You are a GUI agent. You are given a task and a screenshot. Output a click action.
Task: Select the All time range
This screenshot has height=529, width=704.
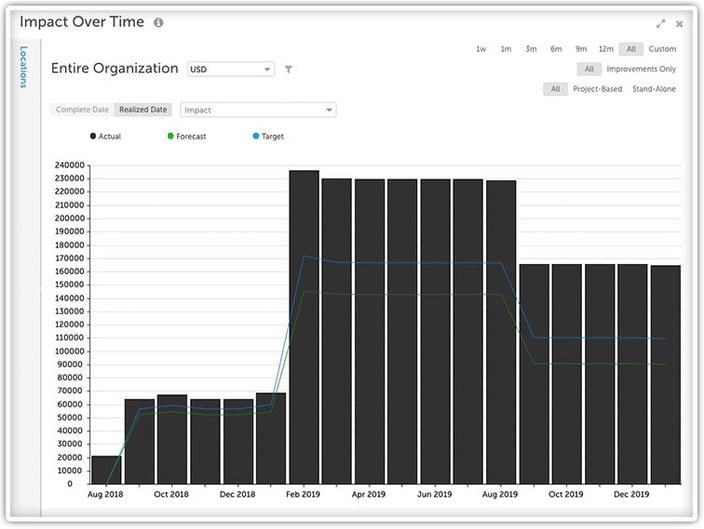click(631, 49)
